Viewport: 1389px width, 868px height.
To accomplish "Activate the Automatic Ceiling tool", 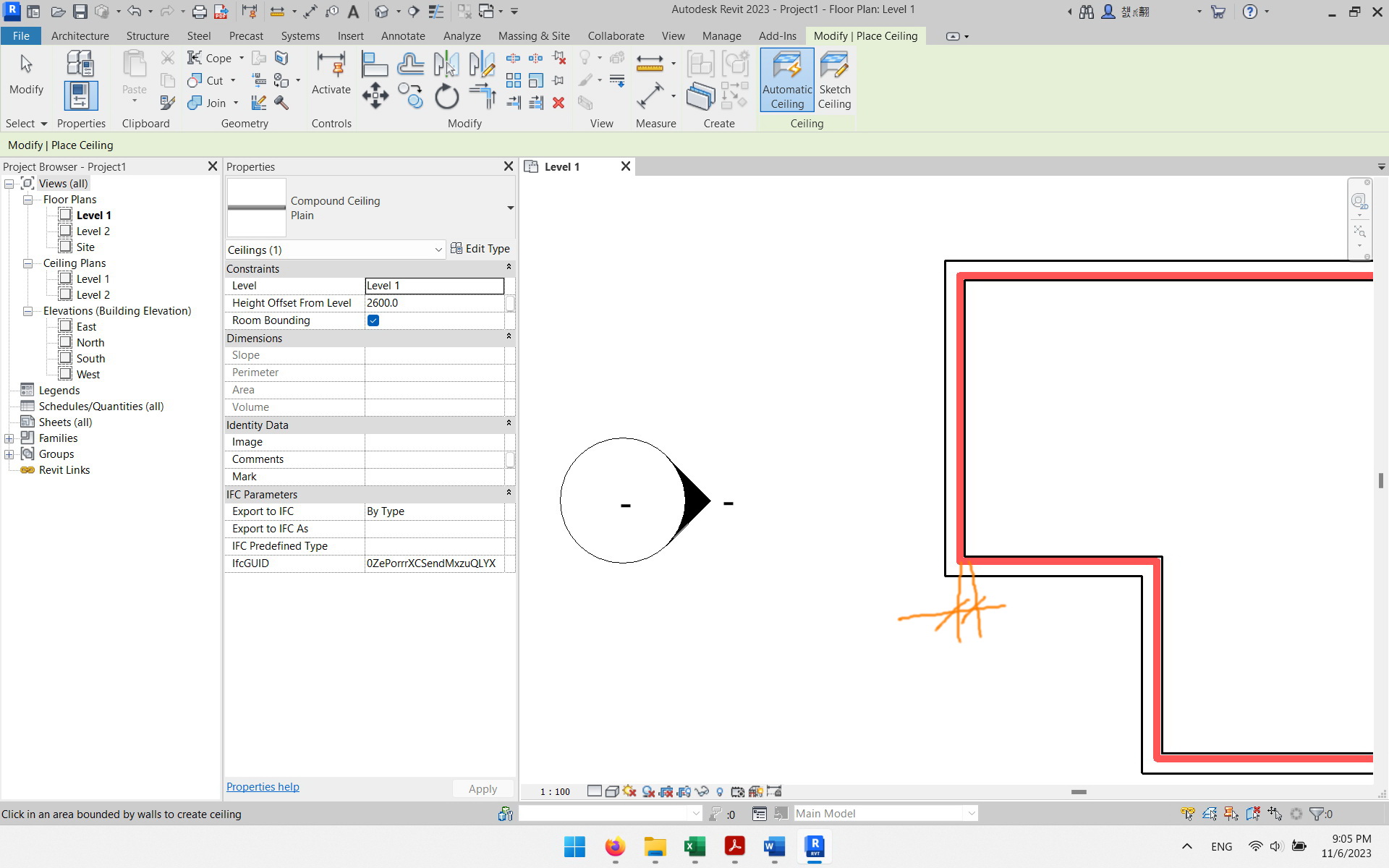I will pos(786,80).
